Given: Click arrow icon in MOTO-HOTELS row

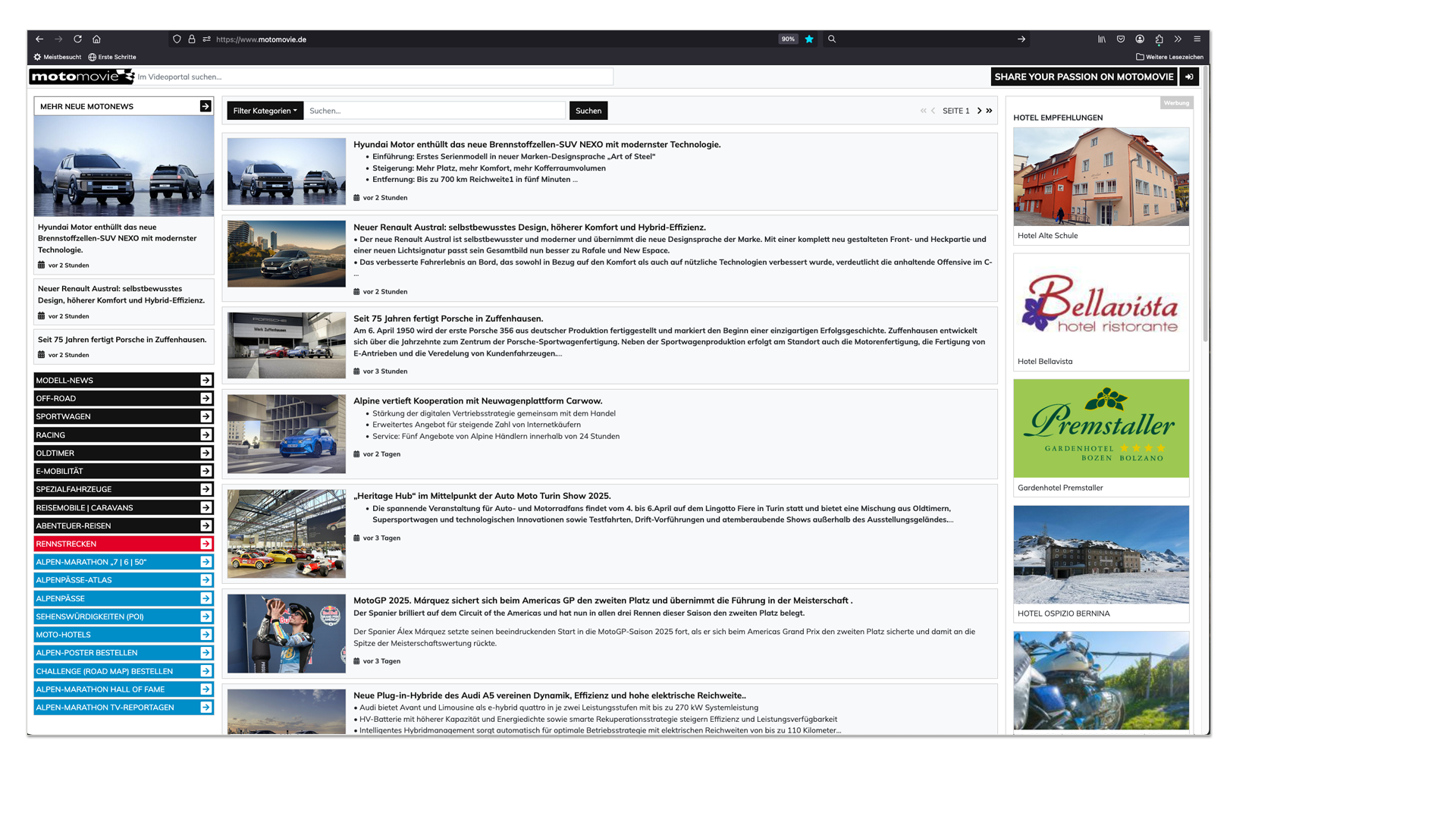Looking at the screenshot, I should coord(206,635).
